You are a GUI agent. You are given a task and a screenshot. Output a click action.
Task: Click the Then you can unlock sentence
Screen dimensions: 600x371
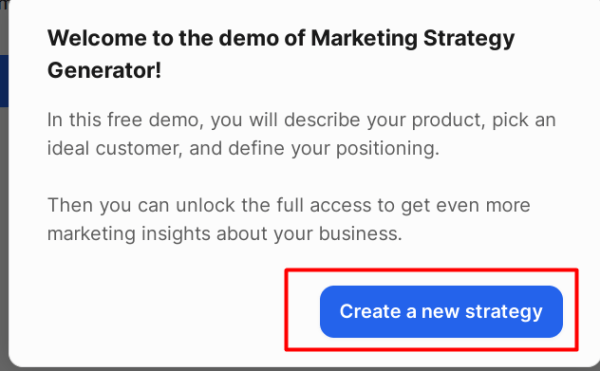click(289, 205)
